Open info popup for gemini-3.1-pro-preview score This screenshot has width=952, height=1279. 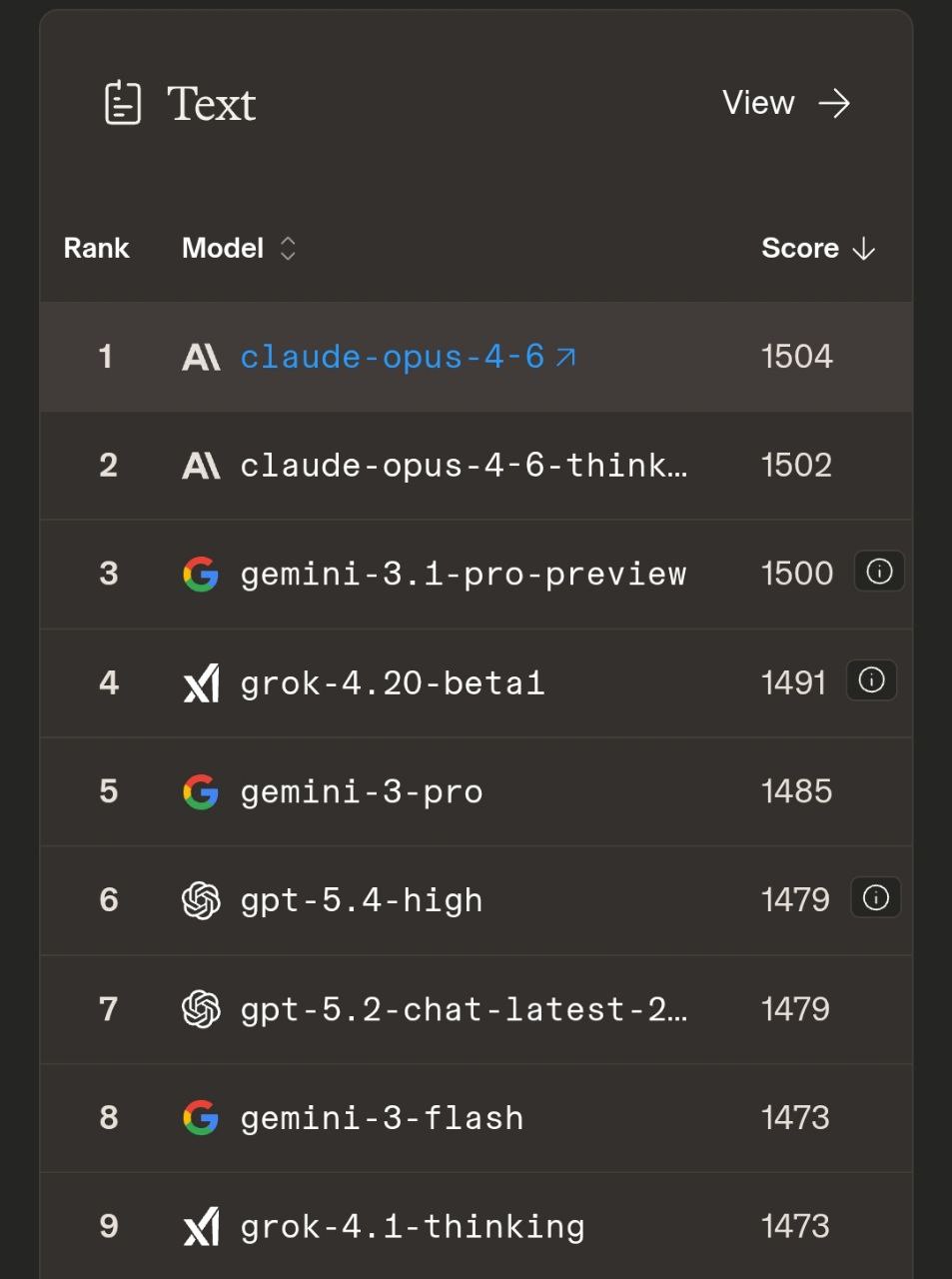pos(878,572)
